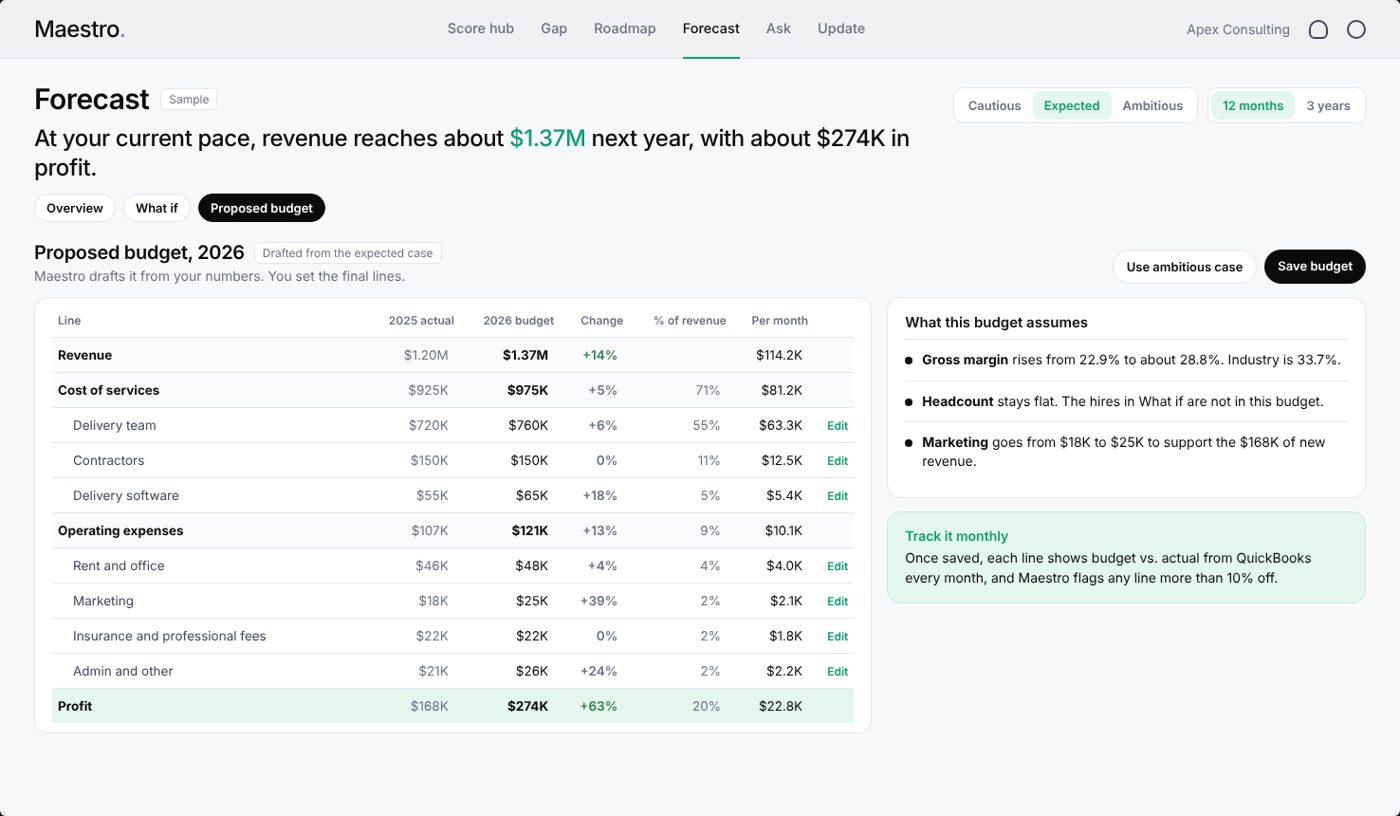Click the Profit row label
The width and height of the screenshot is (1400, 816).
(75, 706)
